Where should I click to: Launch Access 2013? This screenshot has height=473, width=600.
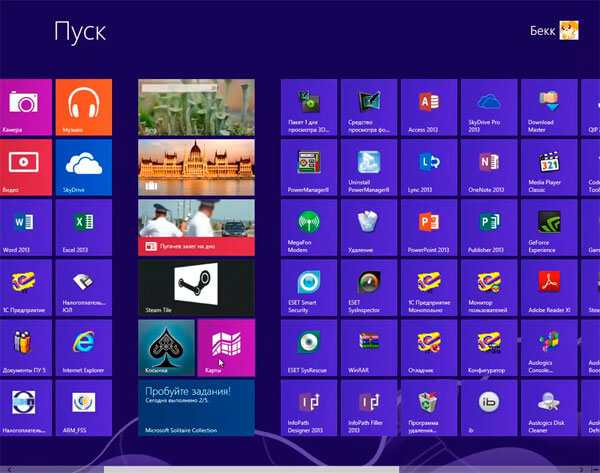(429, 107)
